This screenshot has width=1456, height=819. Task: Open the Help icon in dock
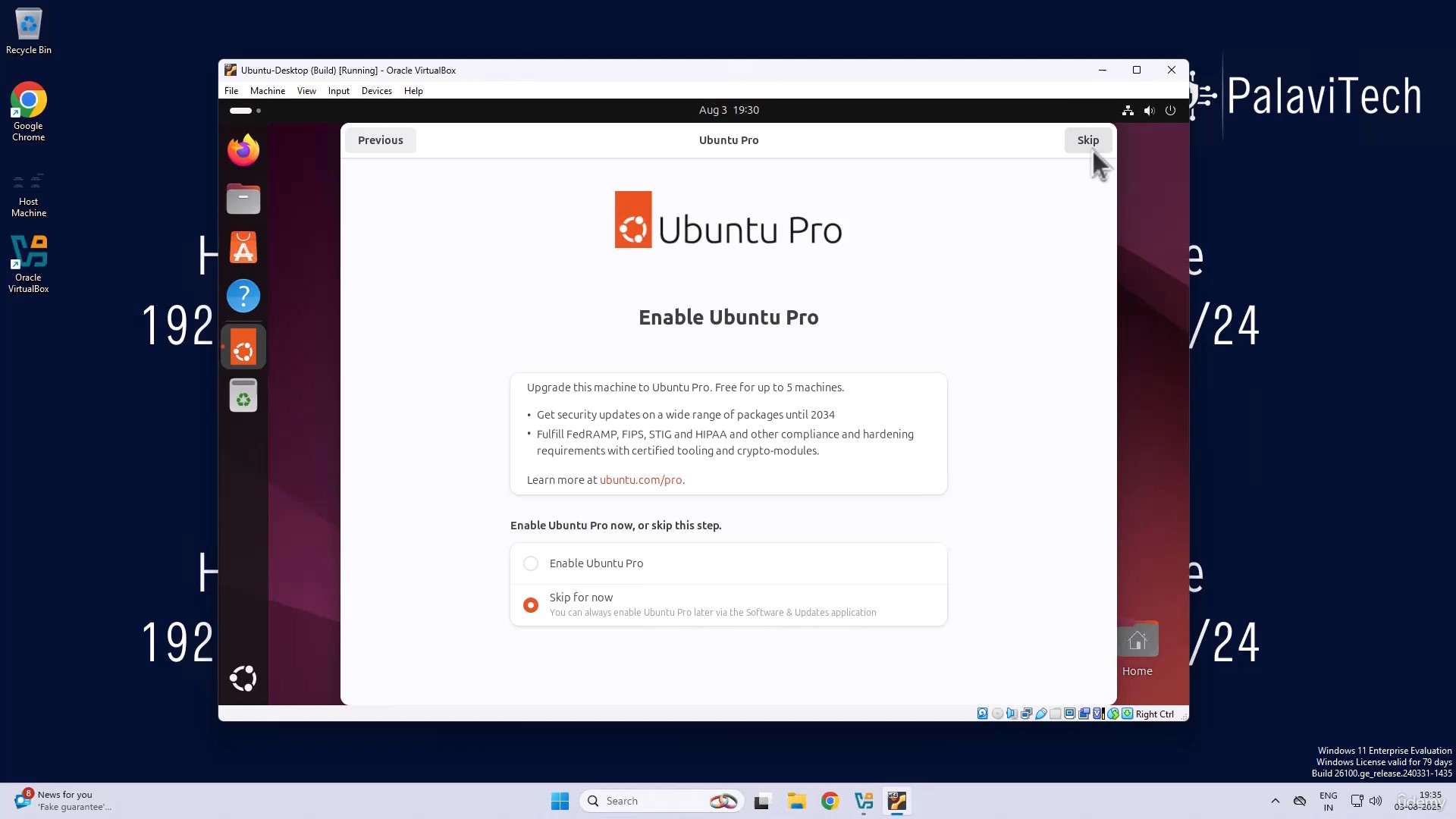coord(243,296)
